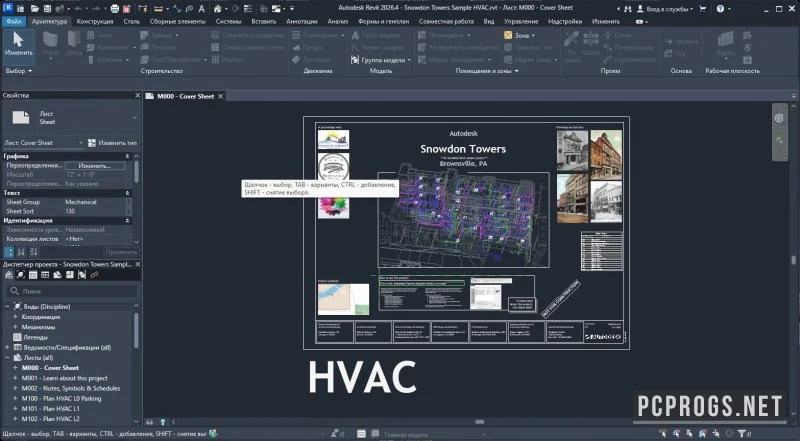
Task: Close the M000 - Cover Sheet view tab
Action: (220, 96)
